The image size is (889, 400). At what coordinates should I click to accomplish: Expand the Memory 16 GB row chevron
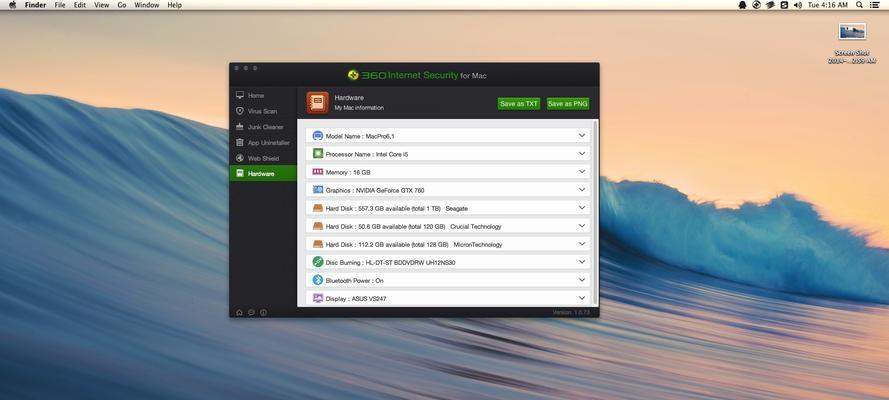pyautogui.click(x=582, y=171)
